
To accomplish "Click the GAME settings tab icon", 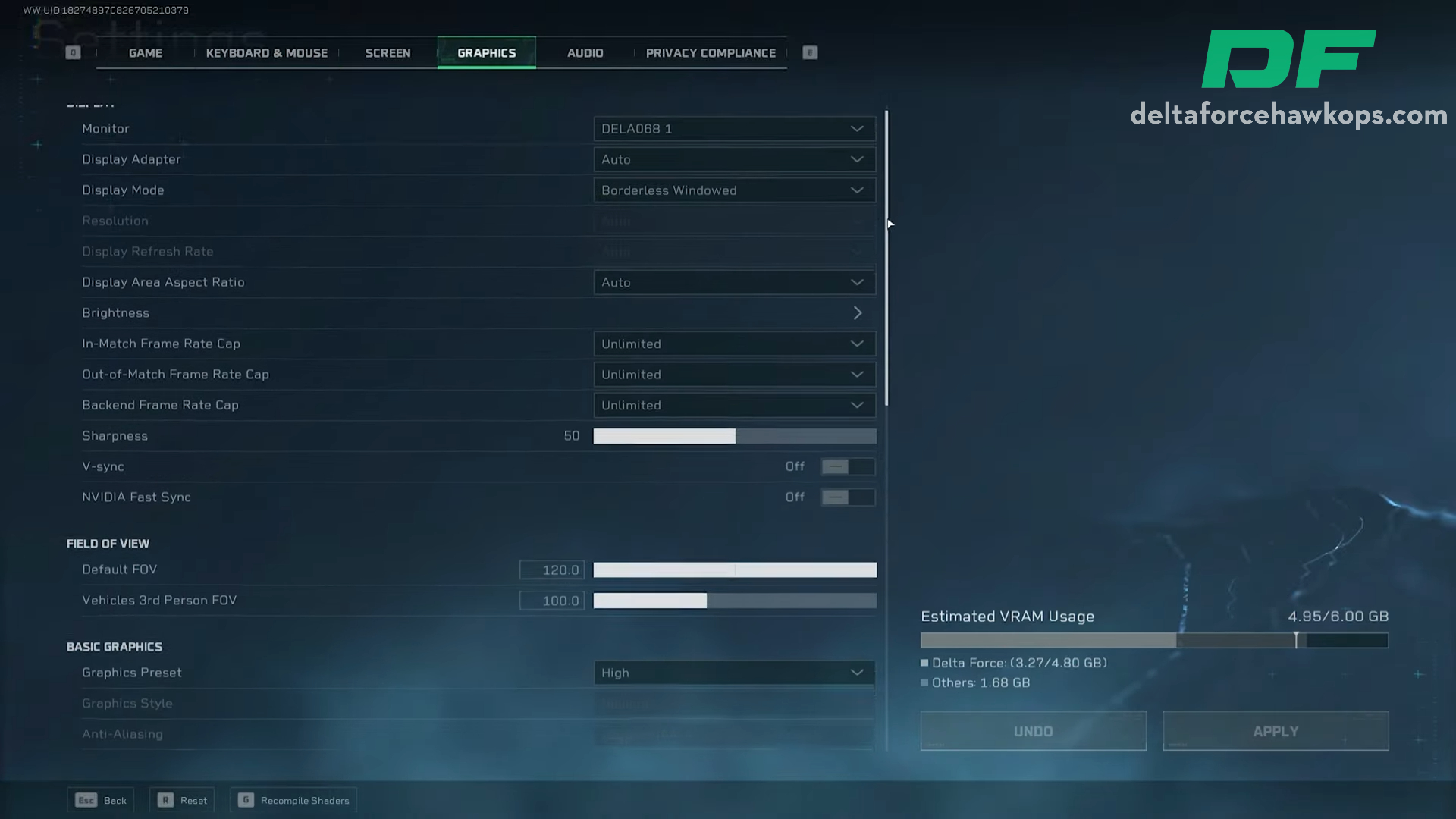I will (x=144, y=52).
